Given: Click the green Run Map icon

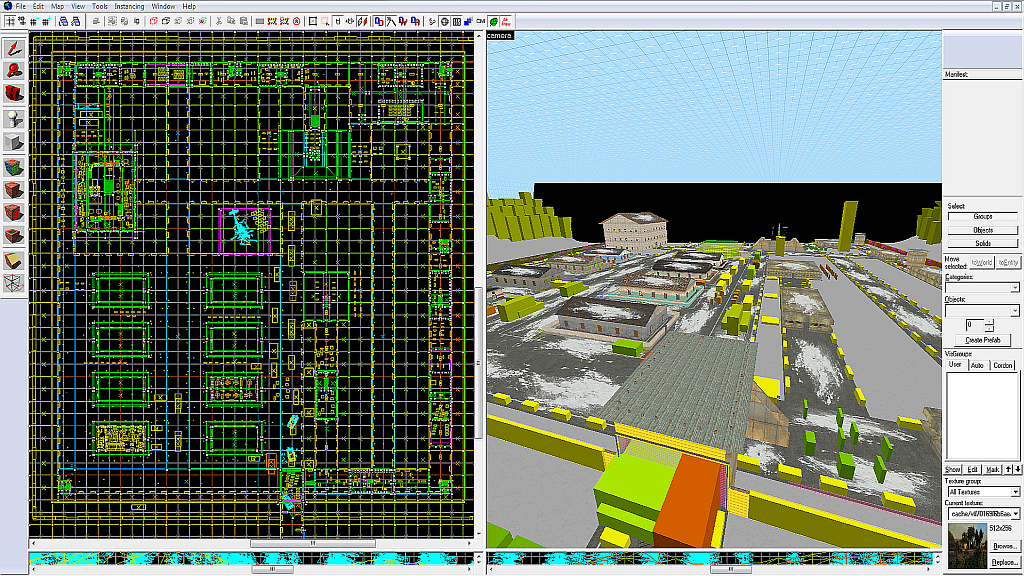Looking at the screenshot, I should coord(494,22).
